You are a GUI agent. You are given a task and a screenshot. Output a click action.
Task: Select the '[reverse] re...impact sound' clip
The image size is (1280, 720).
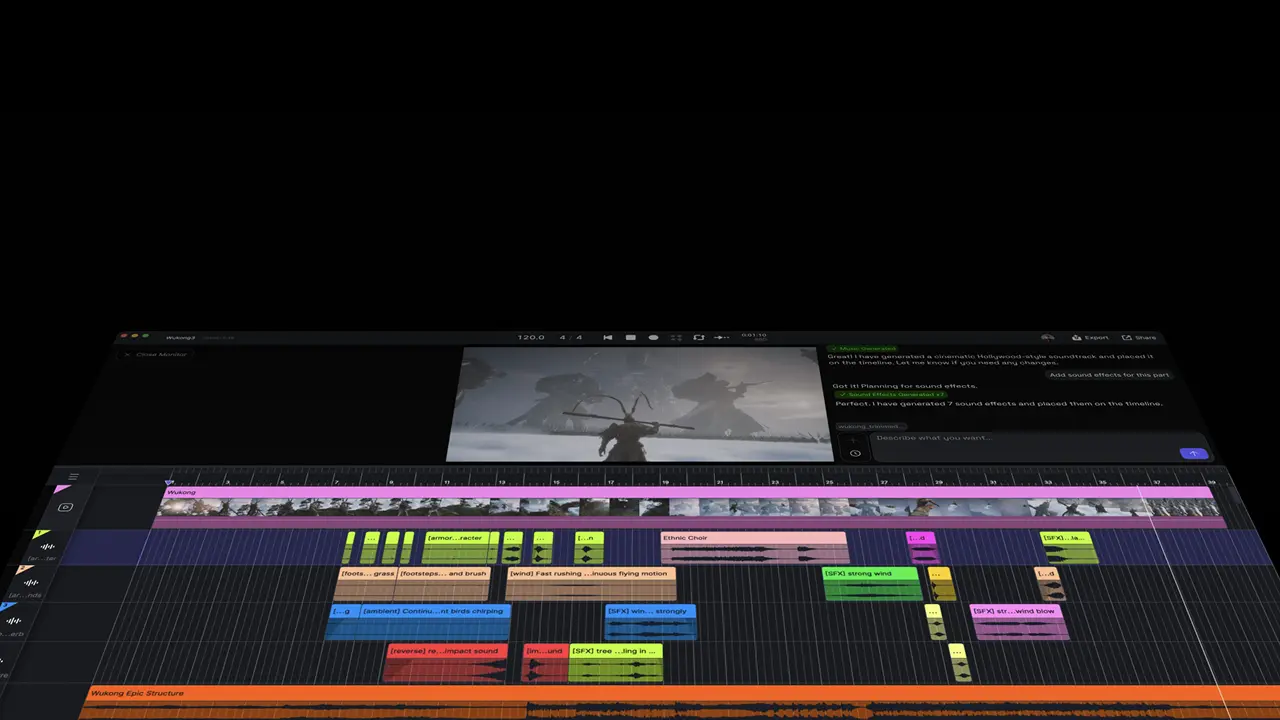(446, 663)
